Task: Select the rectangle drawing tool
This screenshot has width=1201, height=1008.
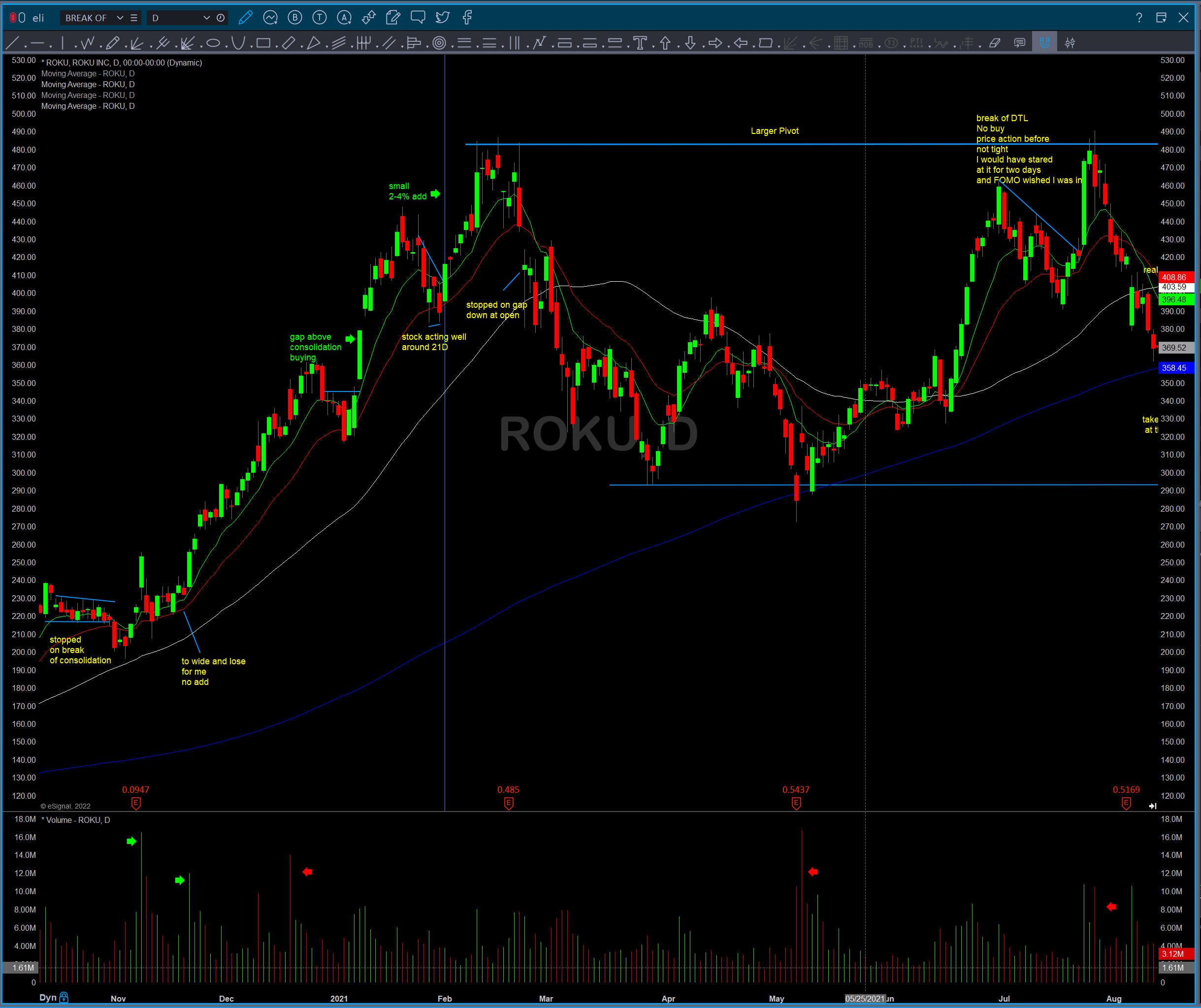Action: [263, 43]
